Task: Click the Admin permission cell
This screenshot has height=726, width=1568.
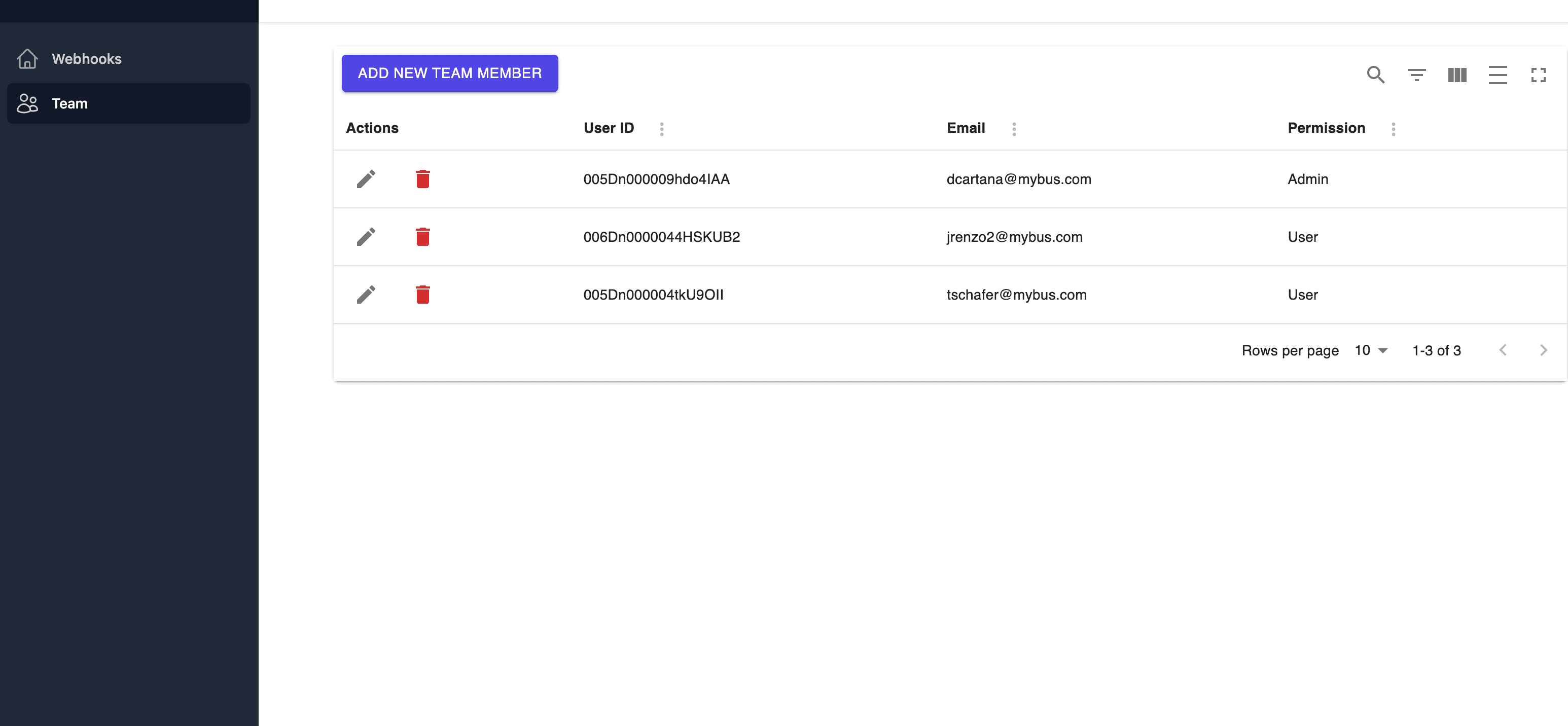Action: pyautogui.click(x=1307, y=179)
